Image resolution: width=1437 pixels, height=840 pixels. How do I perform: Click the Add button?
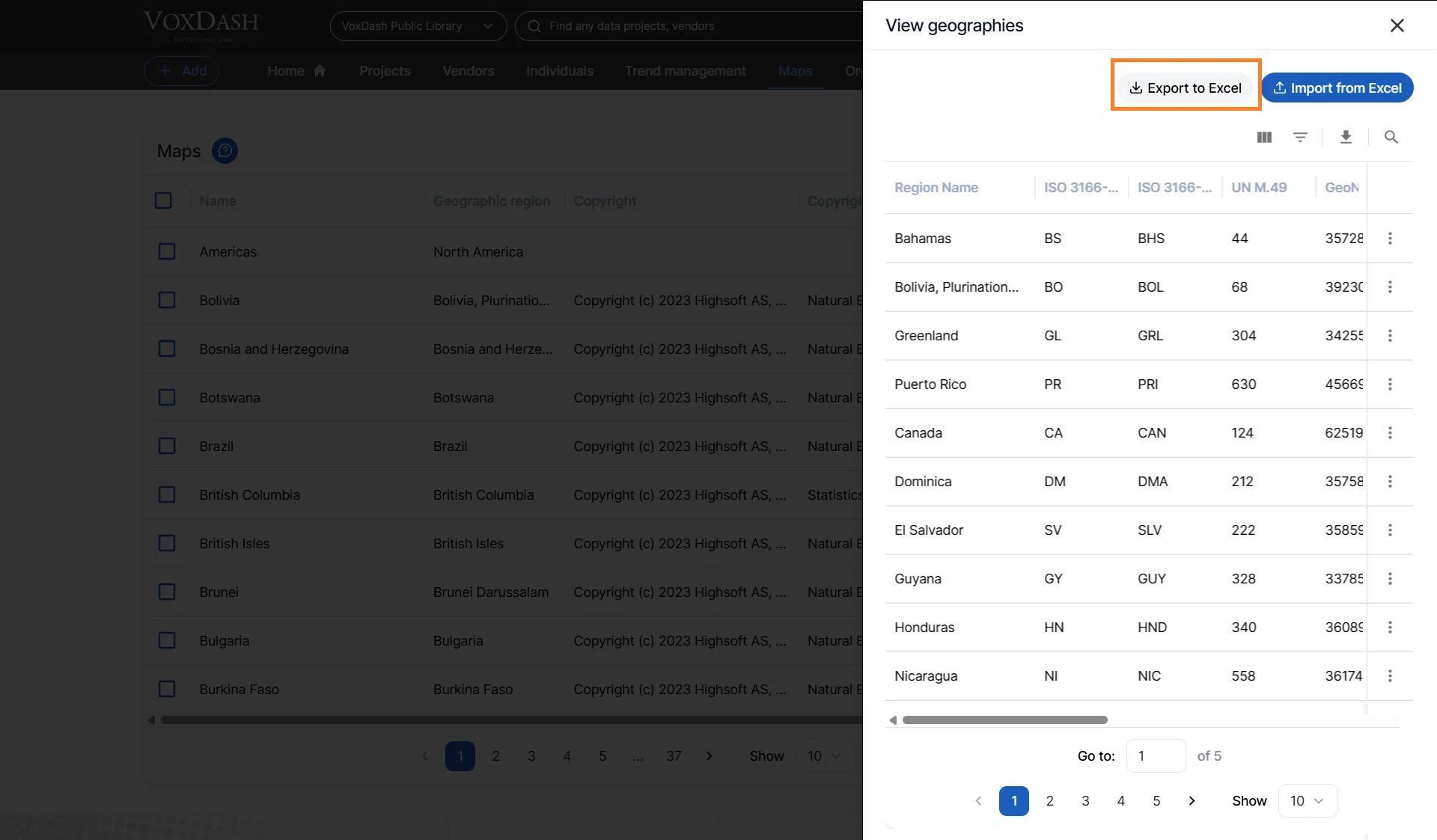pyautogui.click(x=181, y=71)
